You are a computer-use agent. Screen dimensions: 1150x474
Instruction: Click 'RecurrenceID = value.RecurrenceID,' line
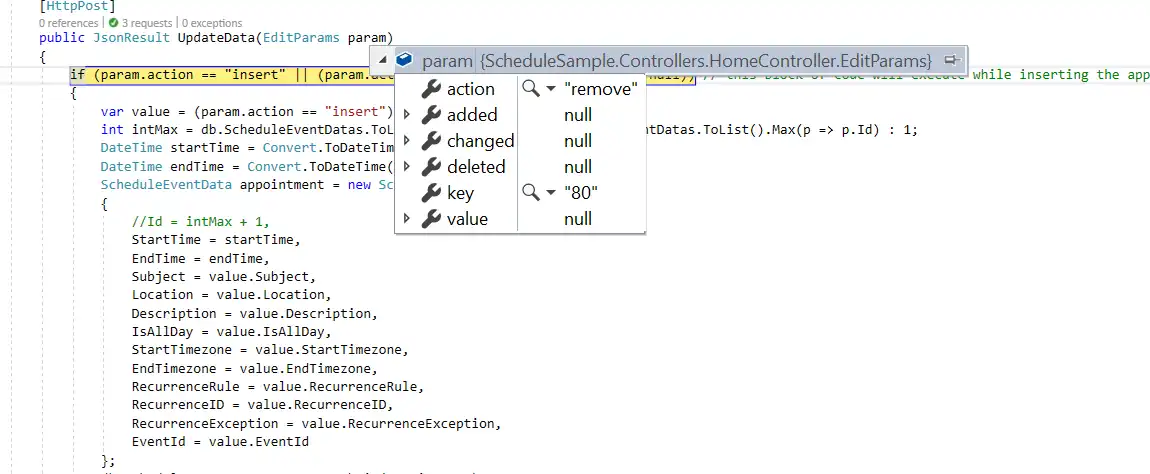click(263, 405)
